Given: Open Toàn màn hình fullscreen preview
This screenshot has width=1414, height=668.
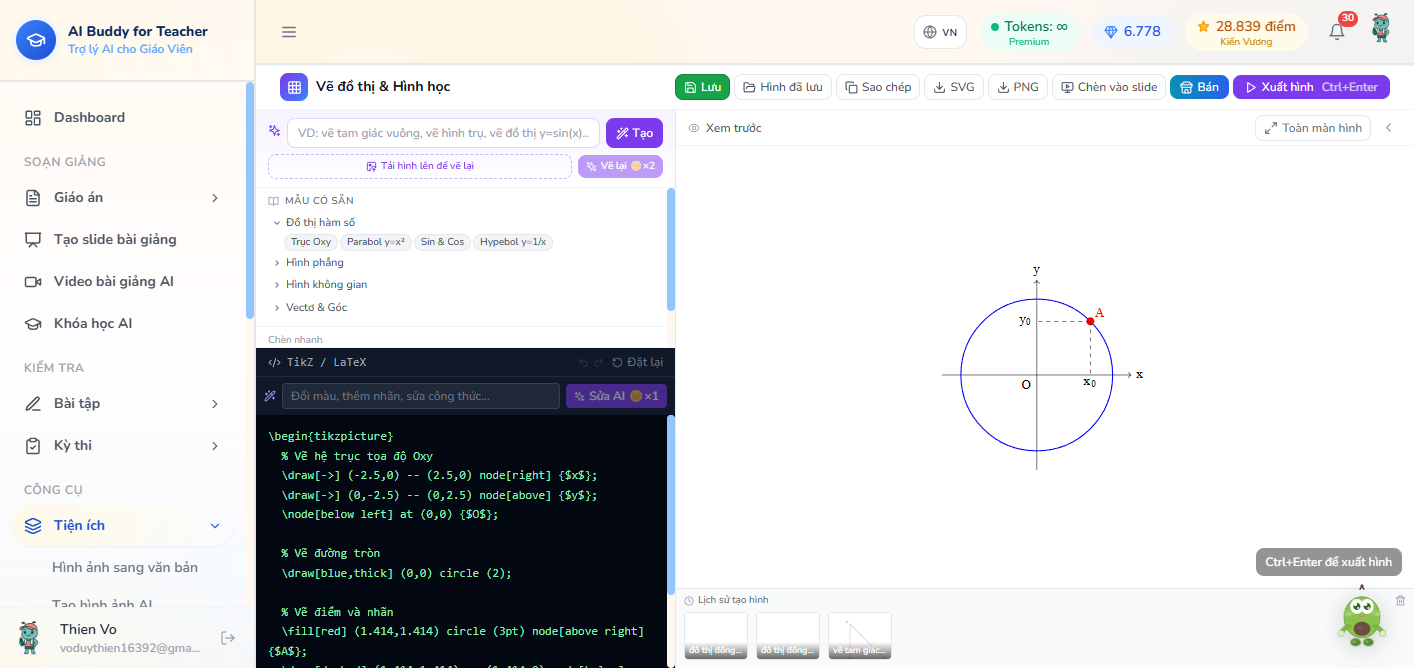Looking at the screenshot, I should point(1313,128).
